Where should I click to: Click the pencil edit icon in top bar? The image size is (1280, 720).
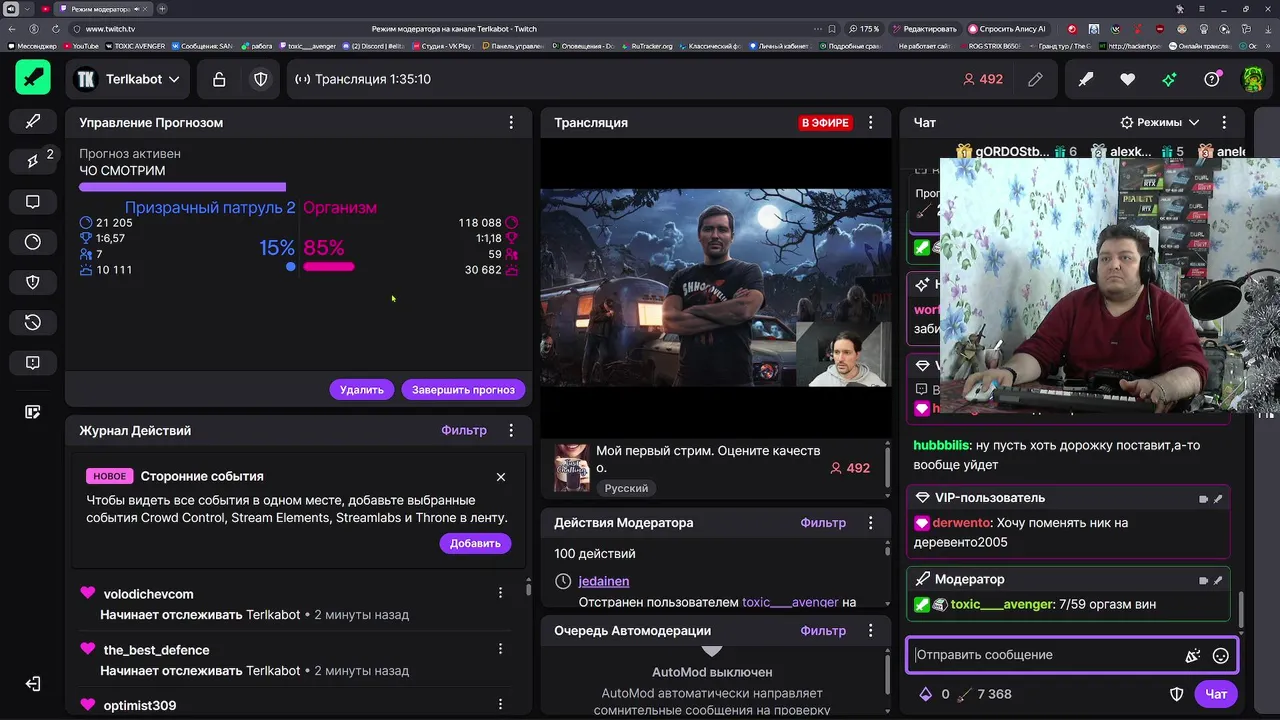[x=1035, y=79]
